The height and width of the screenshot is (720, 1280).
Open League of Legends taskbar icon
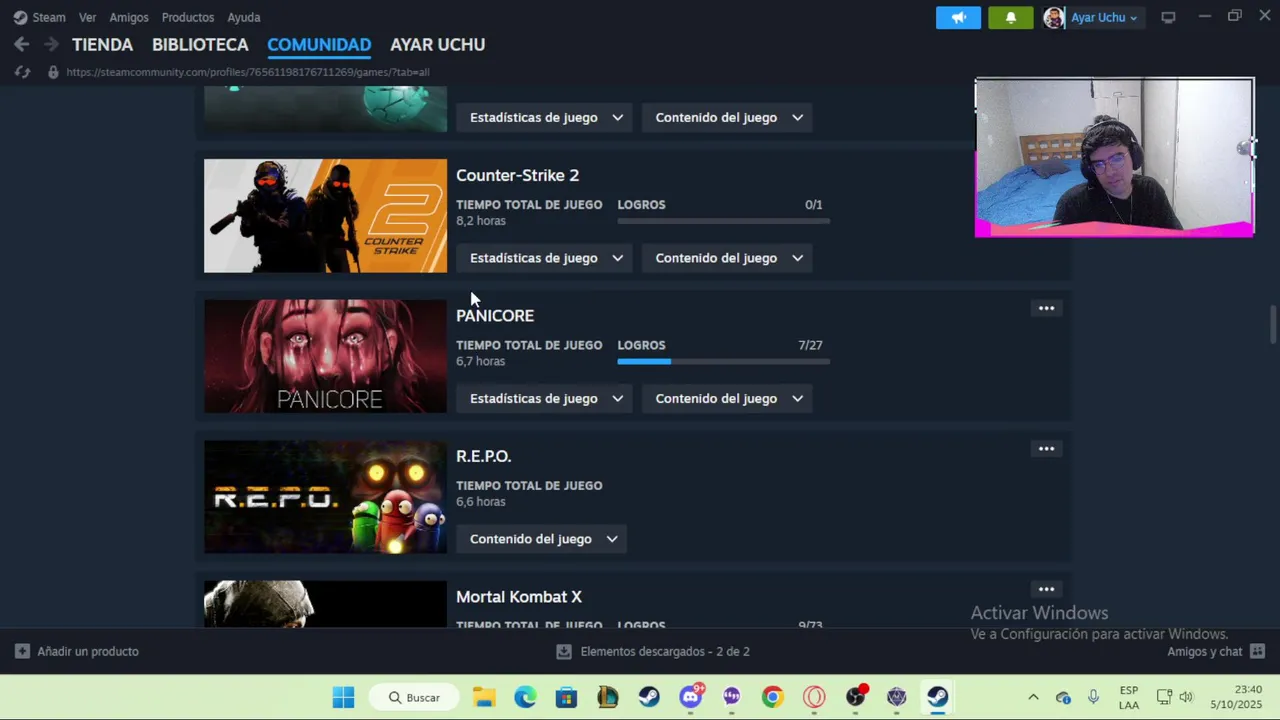[x=607, y=697]
